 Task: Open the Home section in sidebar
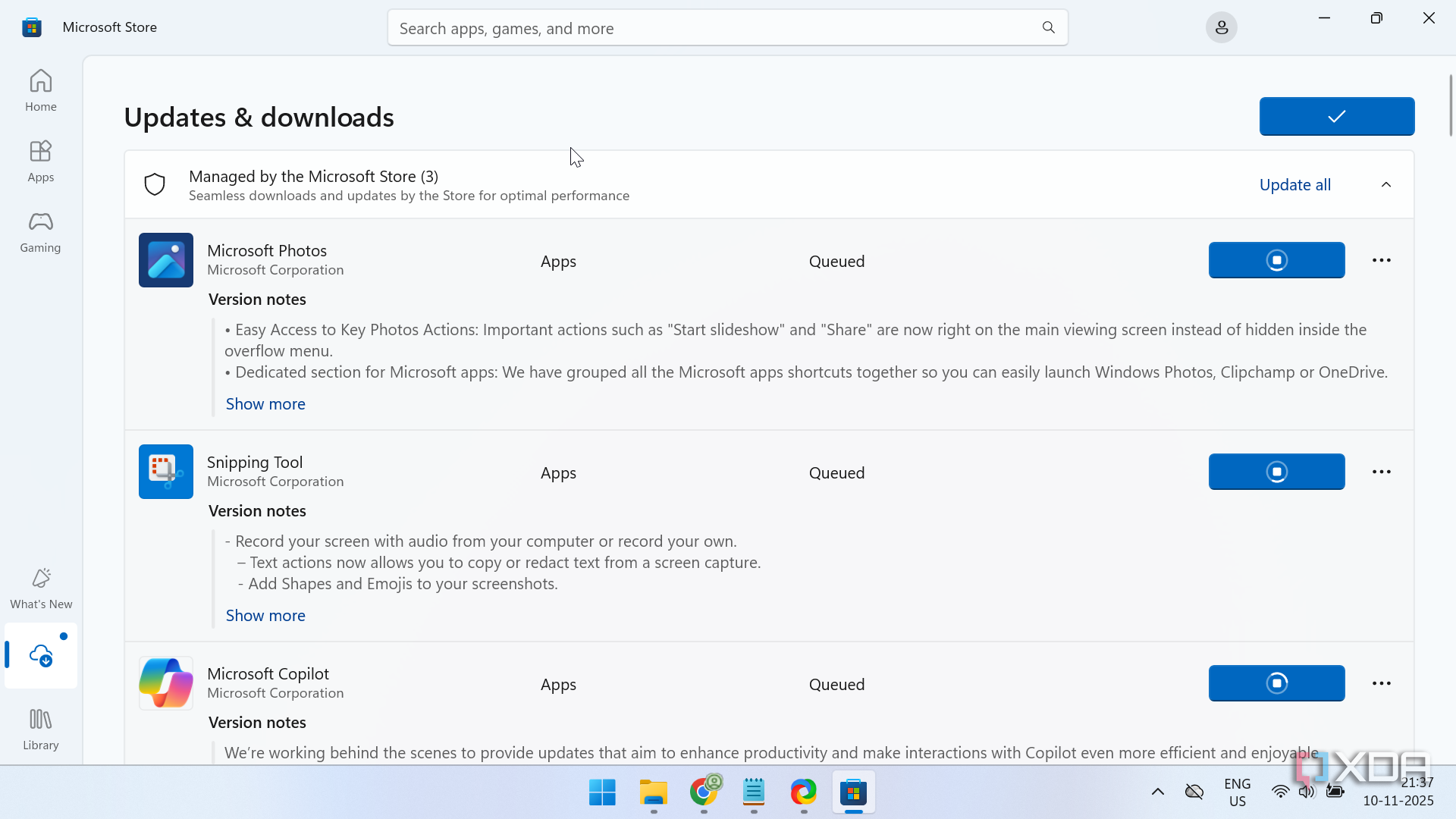40,90
